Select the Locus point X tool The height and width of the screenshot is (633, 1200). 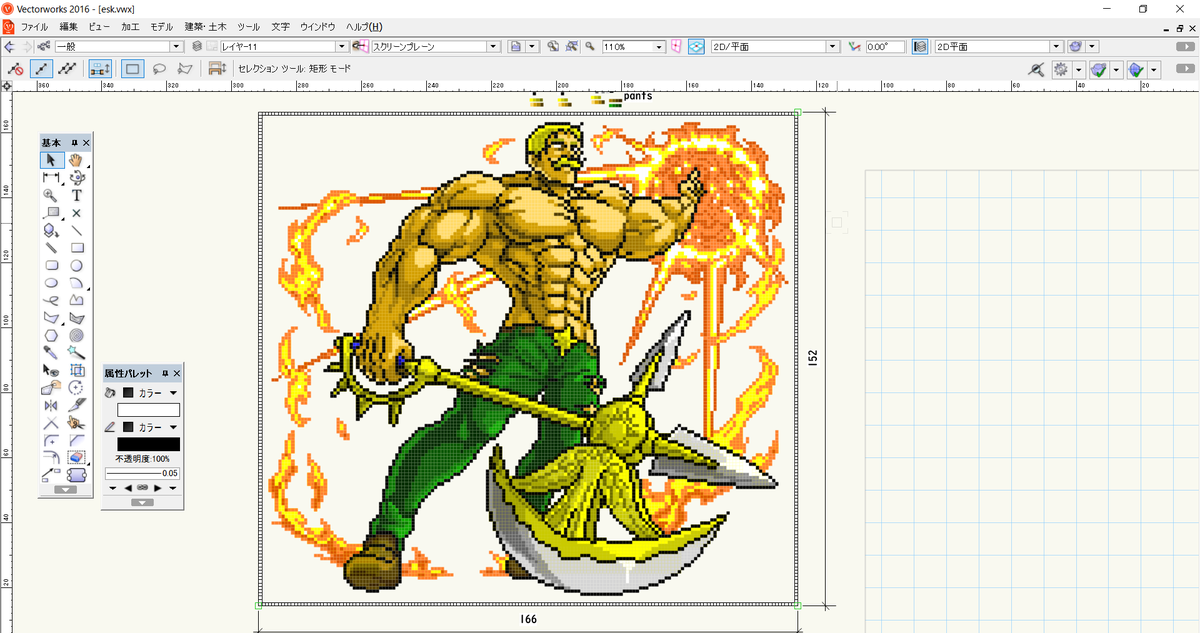pyautogui.click(x=76, y=213)
